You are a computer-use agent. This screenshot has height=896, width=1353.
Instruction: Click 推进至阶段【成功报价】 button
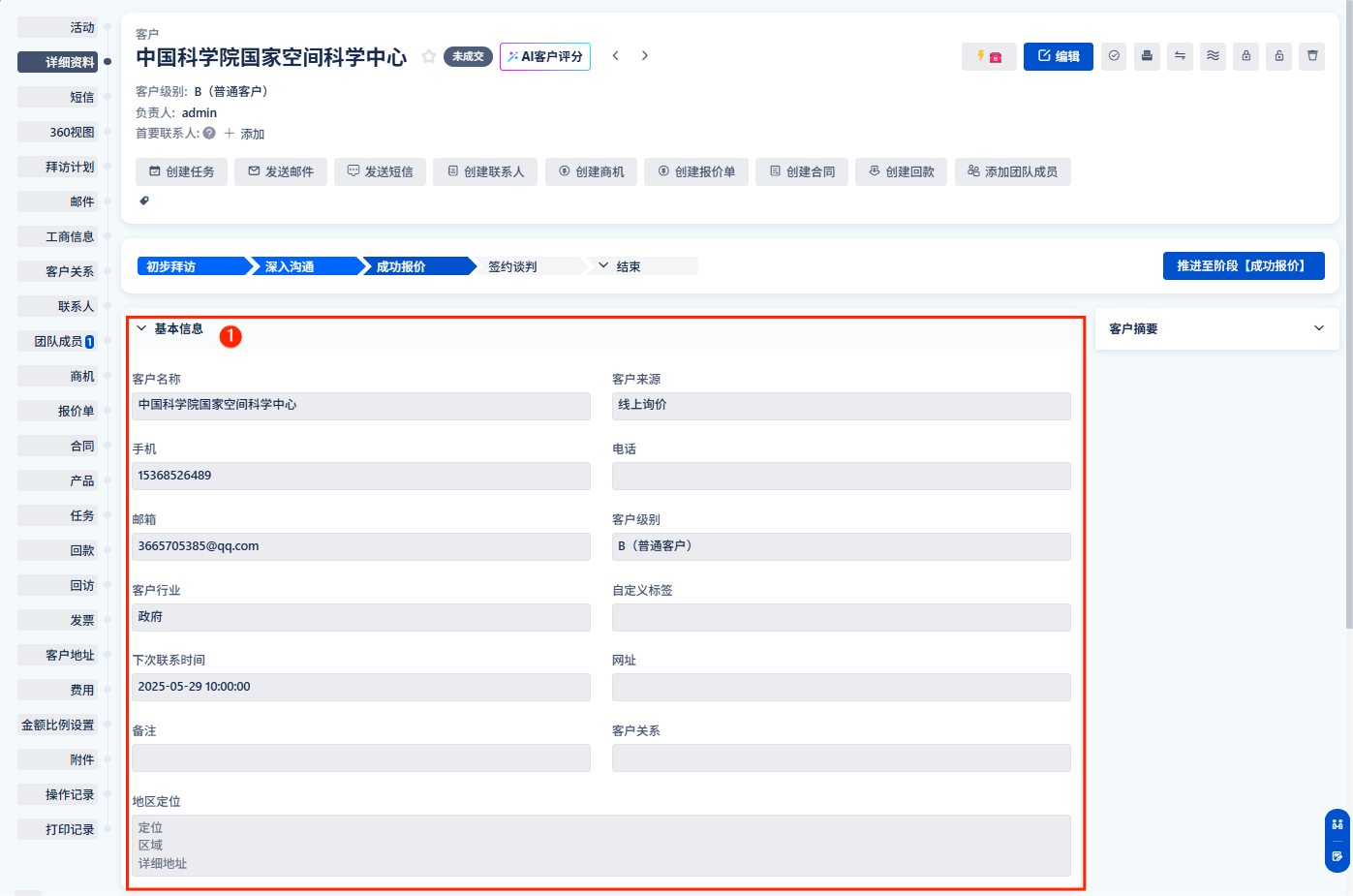[1244, 265]
